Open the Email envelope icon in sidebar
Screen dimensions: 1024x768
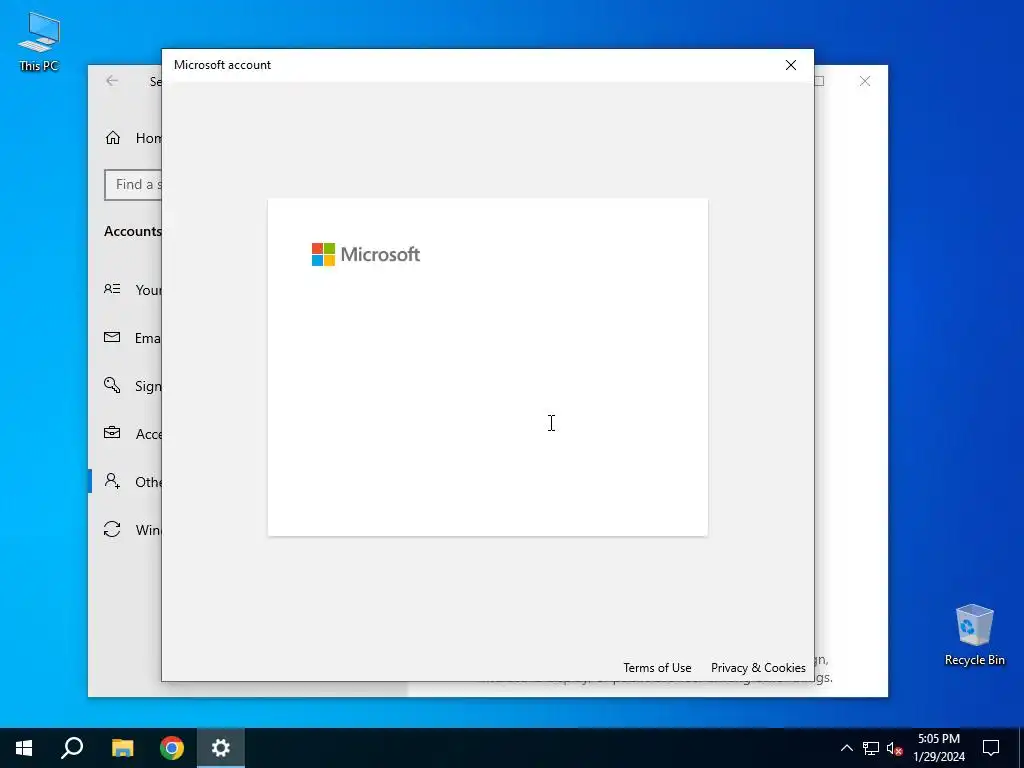[x=112, y=338]
